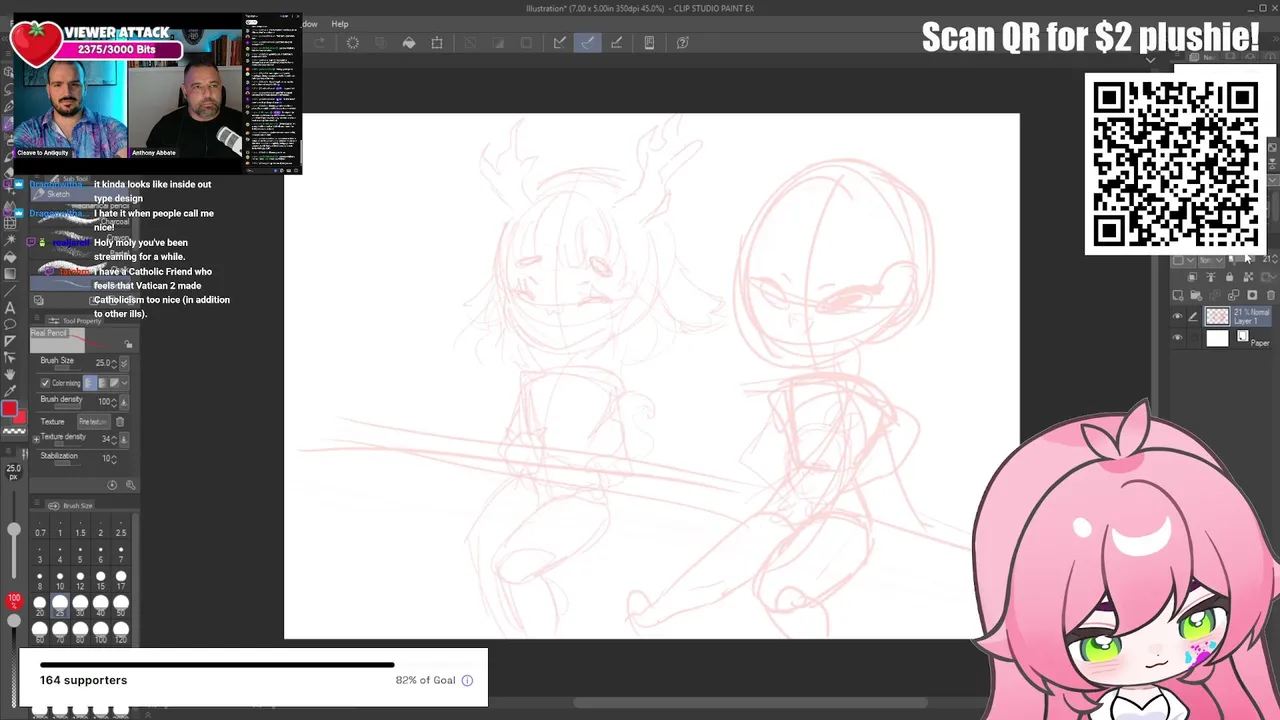Open the Brush Size dynamics dropdown
Screen dimensions: 1280x720
coord(124,363)
